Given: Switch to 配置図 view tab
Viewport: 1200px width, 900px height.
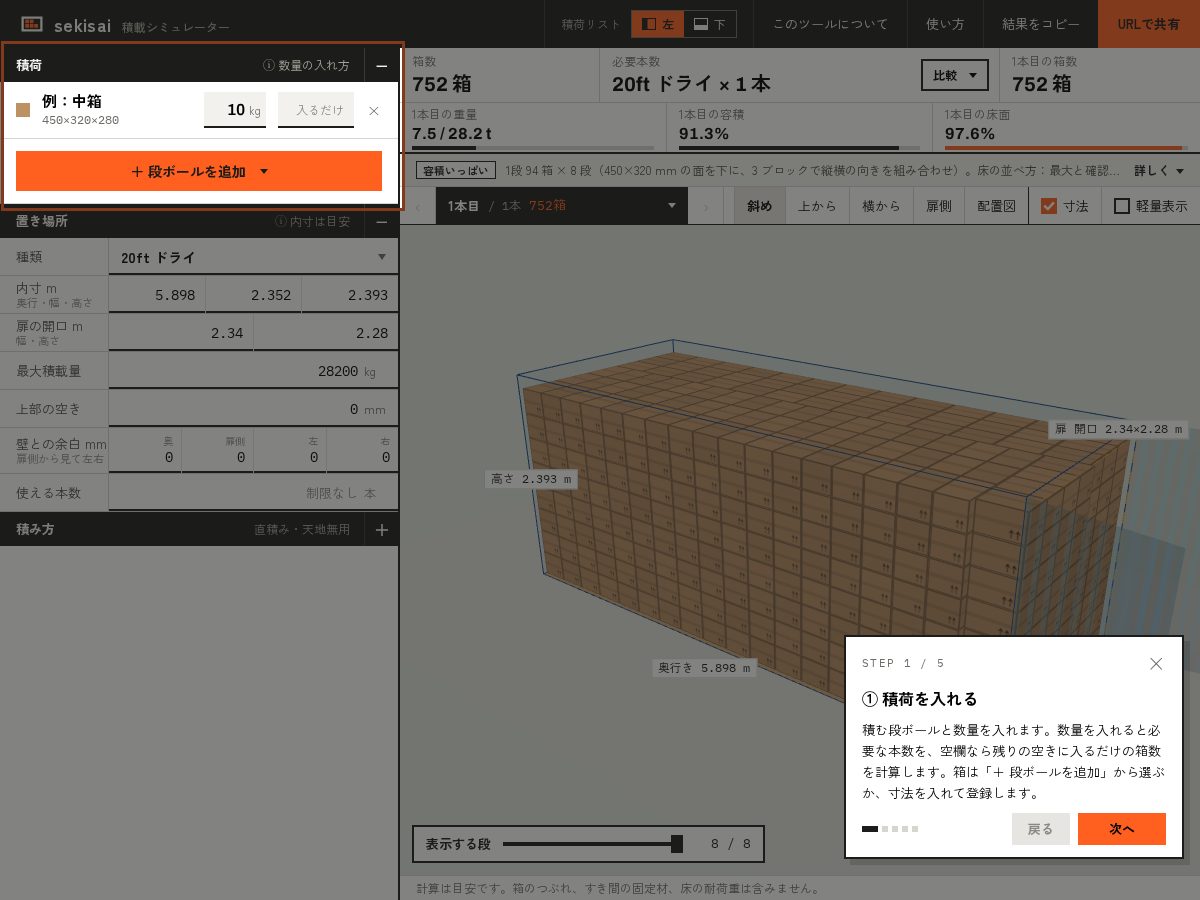Looking at the screenshot, I should [x=996, y=206].
